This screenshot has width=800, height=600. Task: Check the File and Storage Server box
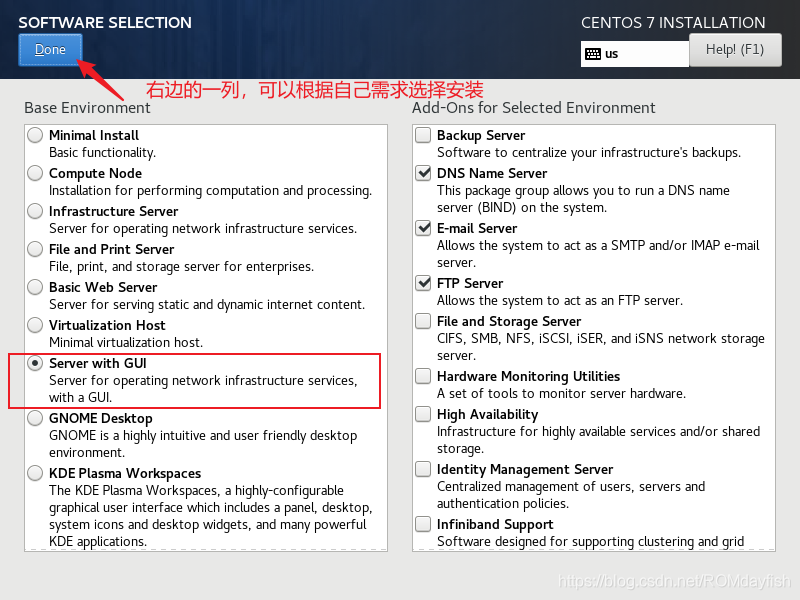pyautogui.click(x=423, y=321)
